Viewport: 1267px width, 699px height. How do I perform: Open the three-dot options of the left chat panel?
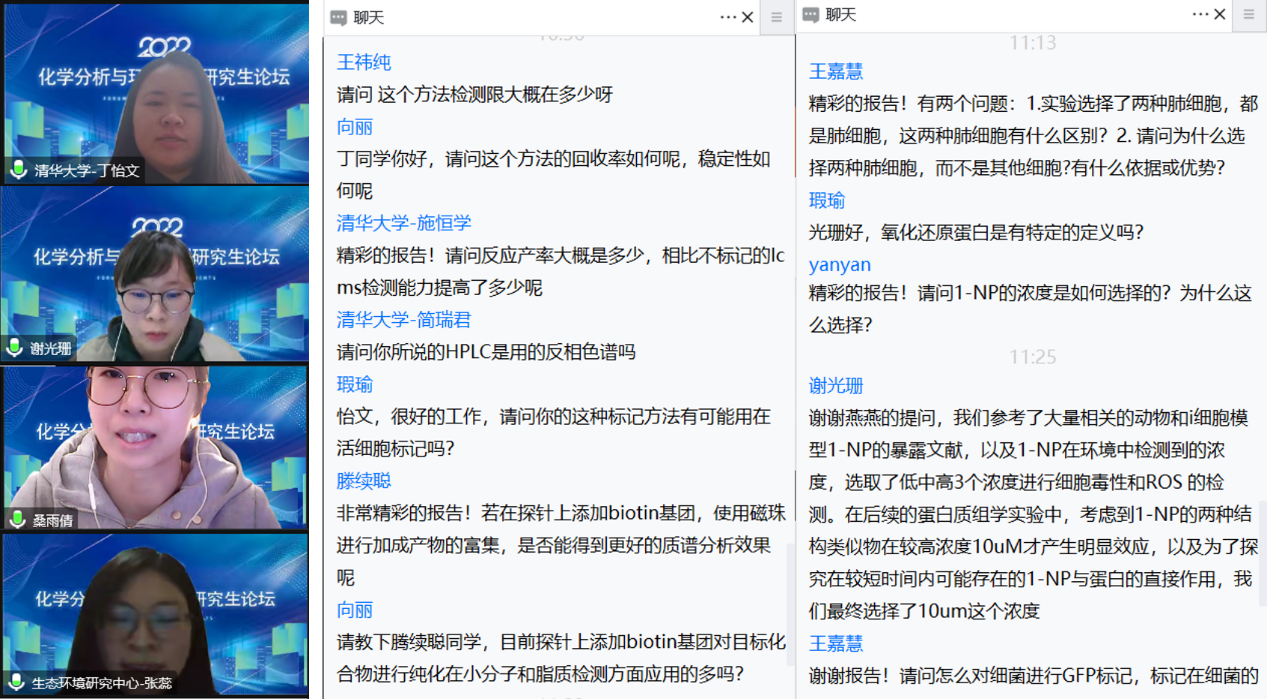727,17
